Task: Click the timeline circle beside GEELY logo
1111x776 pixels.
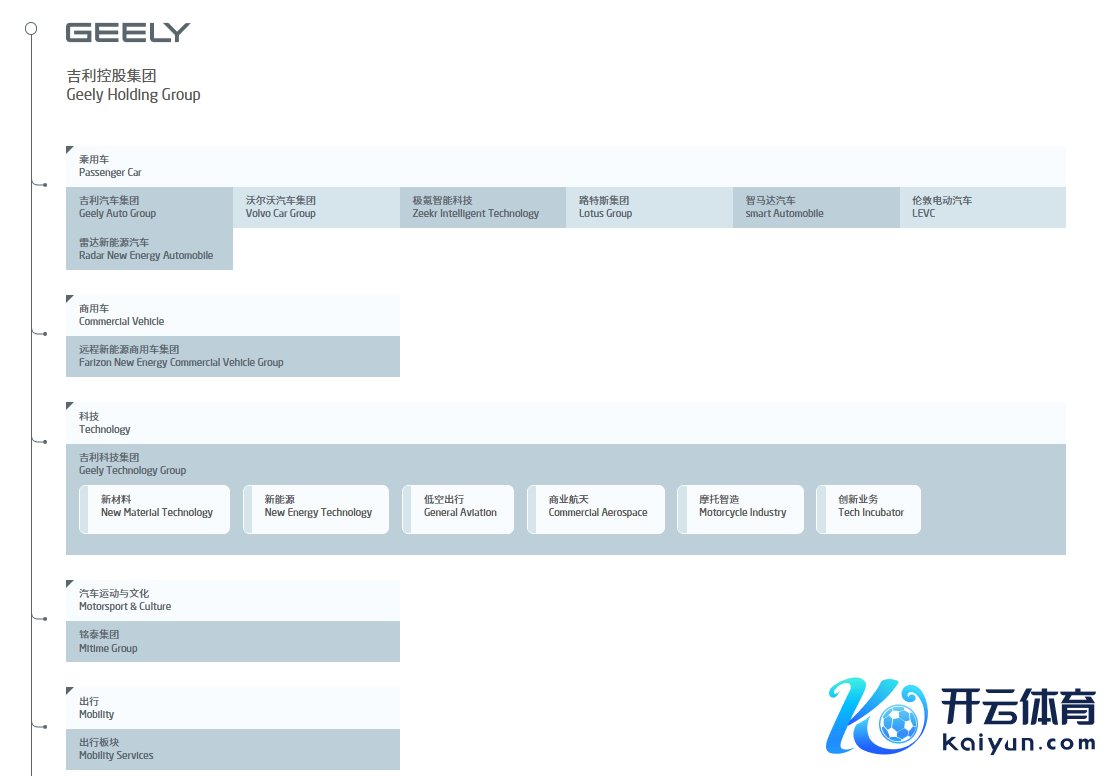Action: 31,28
